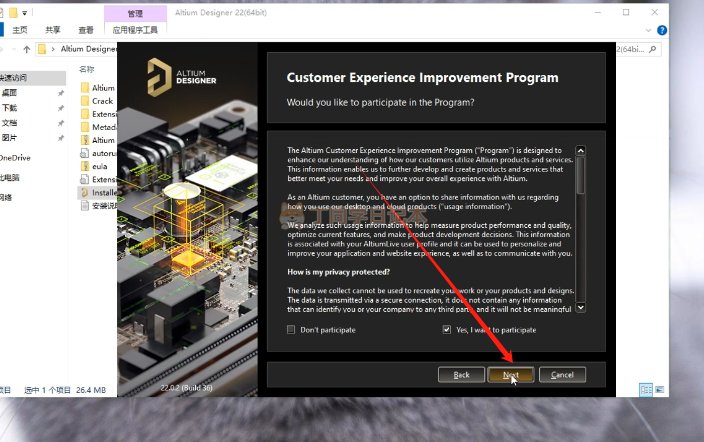
Task: Select the Extensi folder icon in file list
Action: pyautogui.click(x=84, y=114)
